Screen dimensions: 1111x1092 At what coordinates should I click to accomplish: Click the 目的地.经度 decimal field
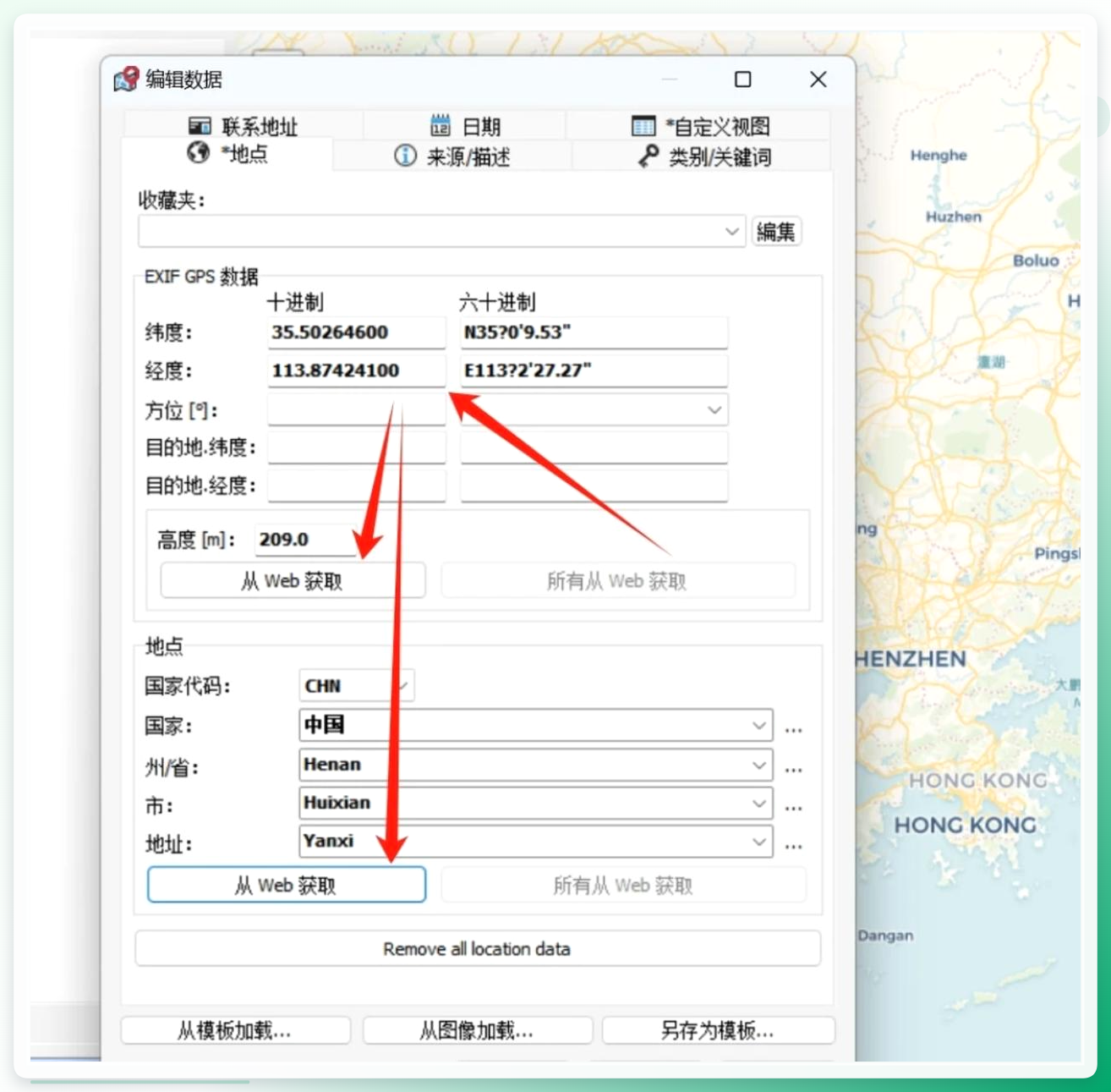tap(356, 486)
